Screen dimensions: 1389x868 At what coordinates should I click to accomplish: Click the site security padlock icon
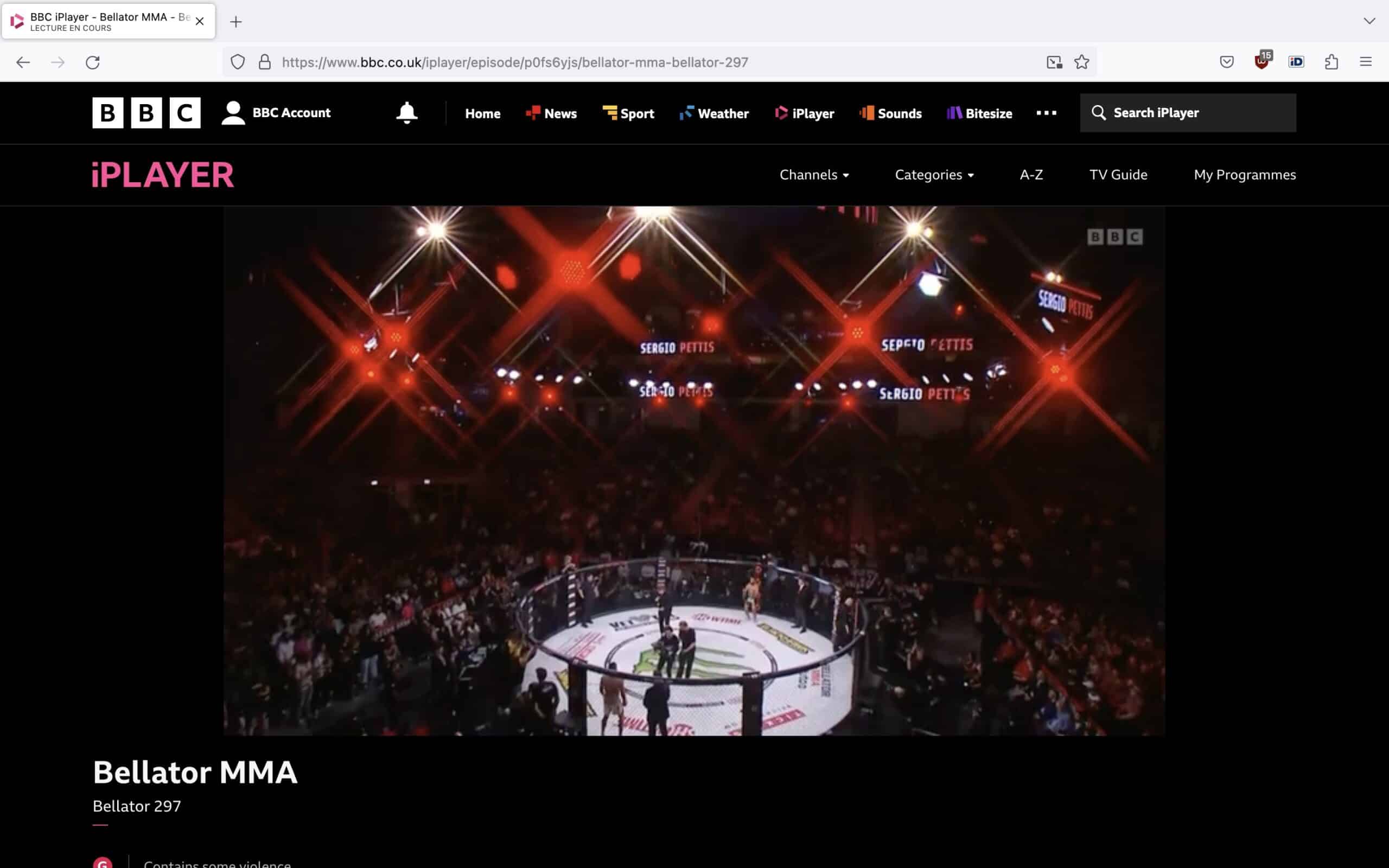[265, 62]
